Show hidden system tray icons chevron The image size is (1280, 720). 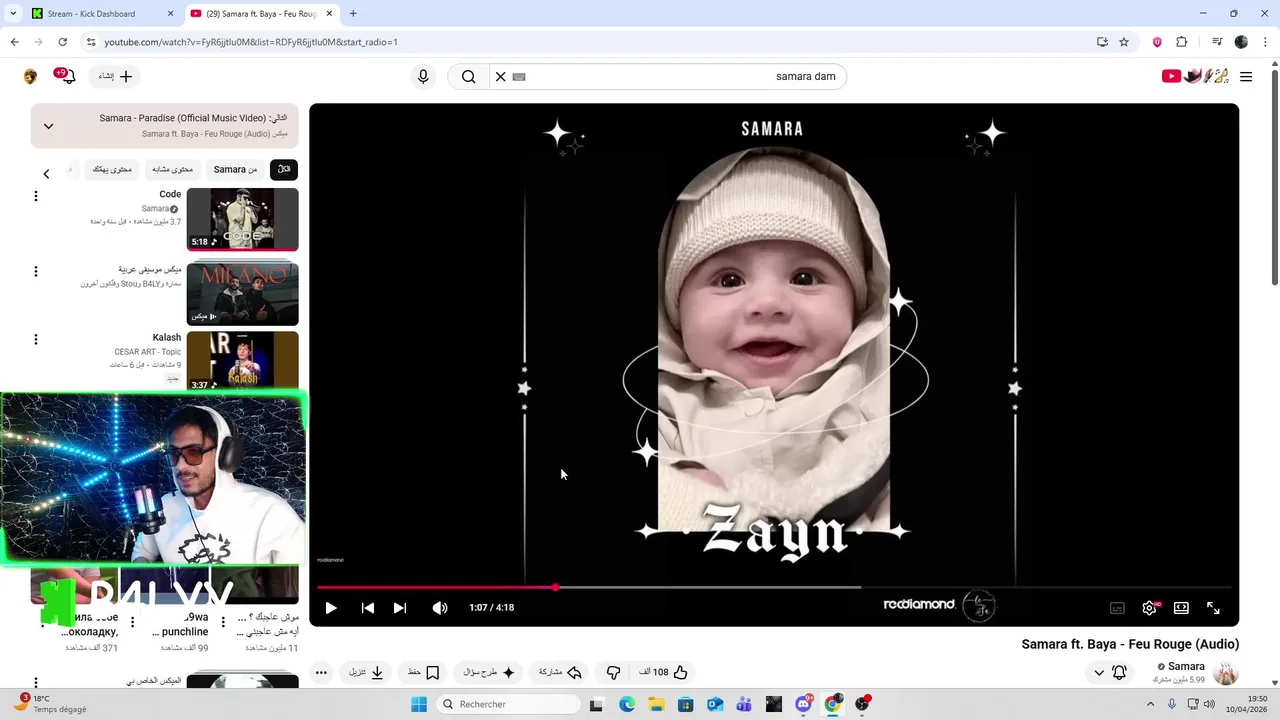1150,704
